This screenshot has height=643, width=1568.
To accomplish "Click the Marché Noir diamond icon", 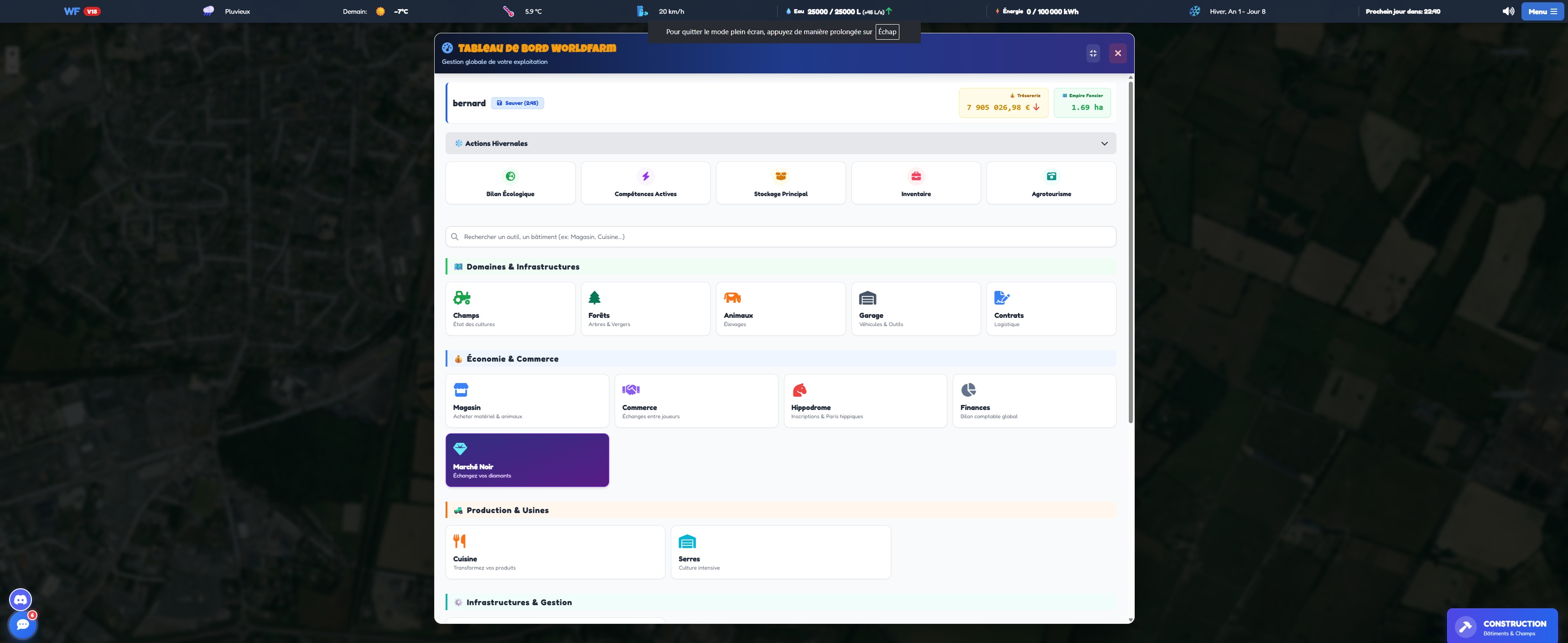I will click(x=460, y=449).
